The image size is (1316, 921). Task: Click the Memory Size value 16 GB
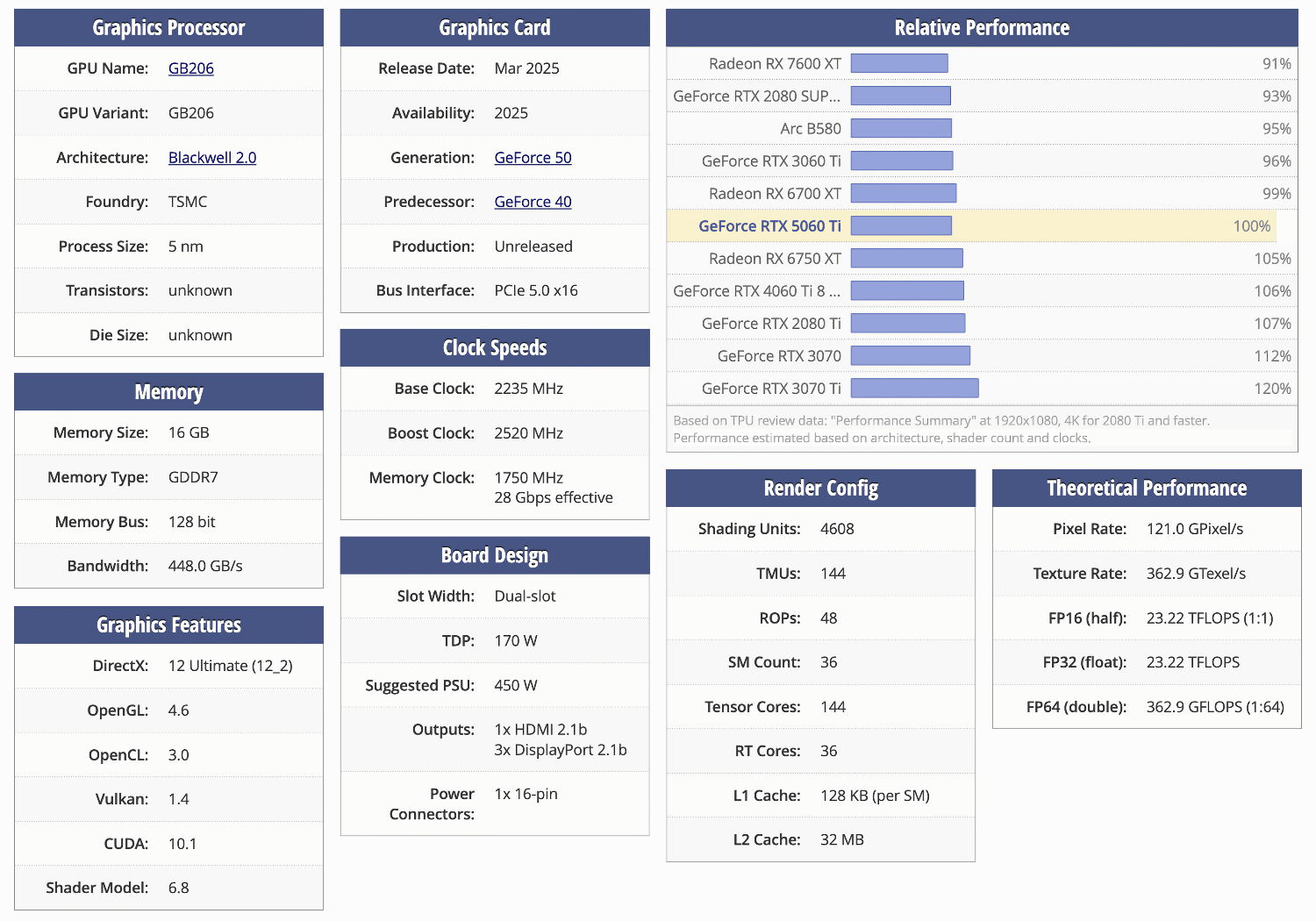[x=189, y=432]
